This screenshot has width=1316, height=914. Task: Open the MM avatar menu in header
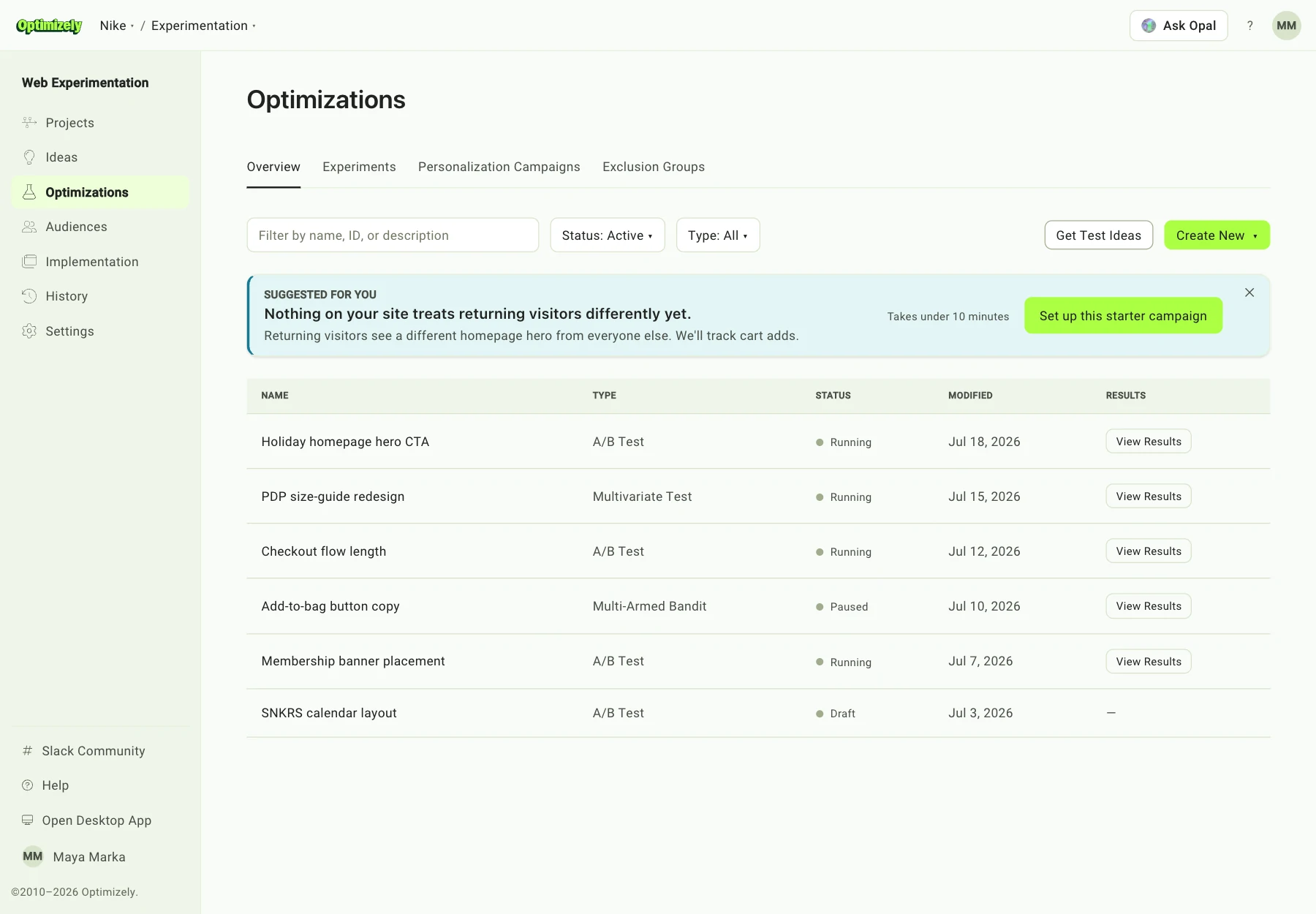[1287, 26]
